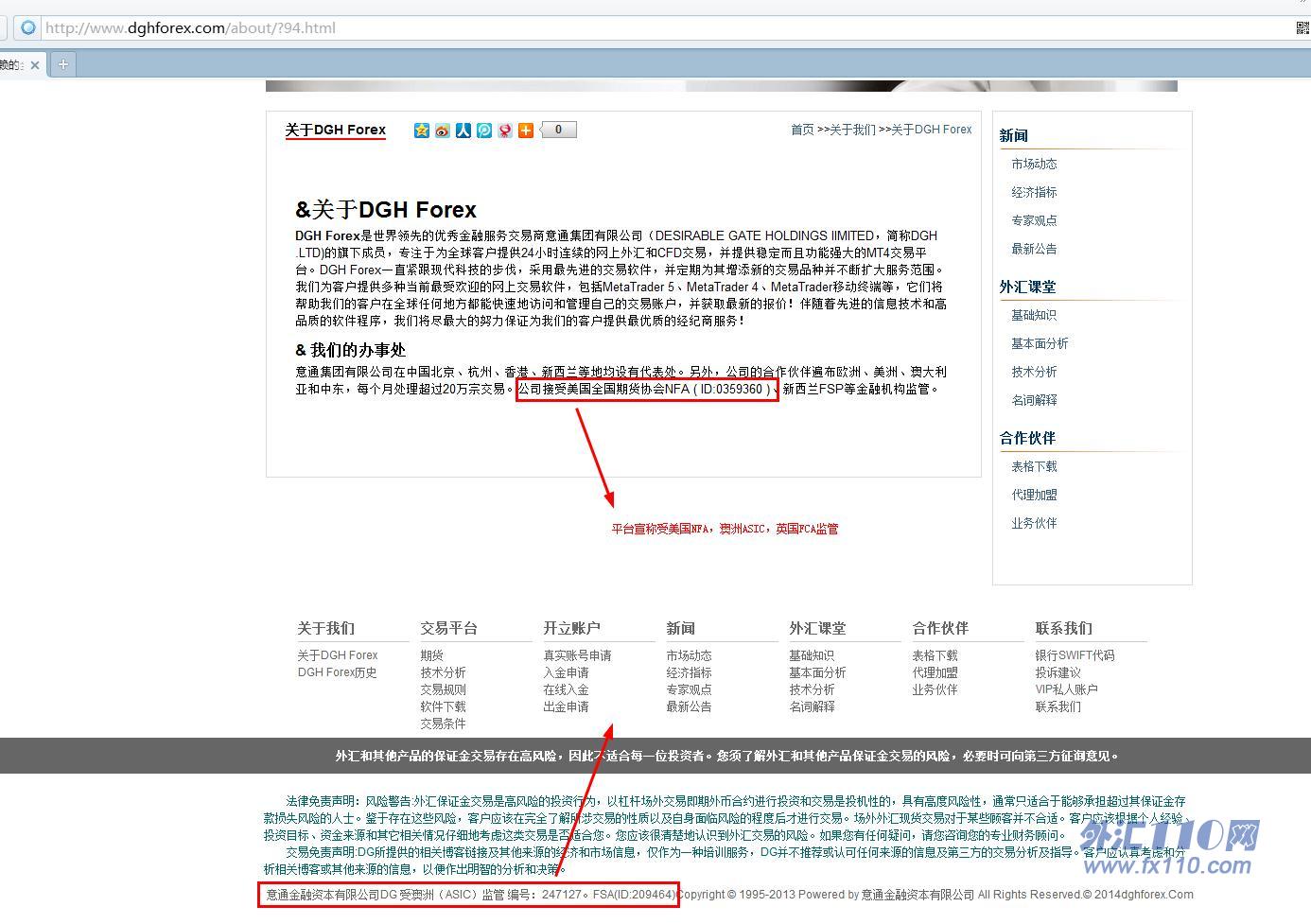Open 经济指标 in the right sidebar
The height and width of the screenshot is (924, 1311).
click(x=1034, y=192)
